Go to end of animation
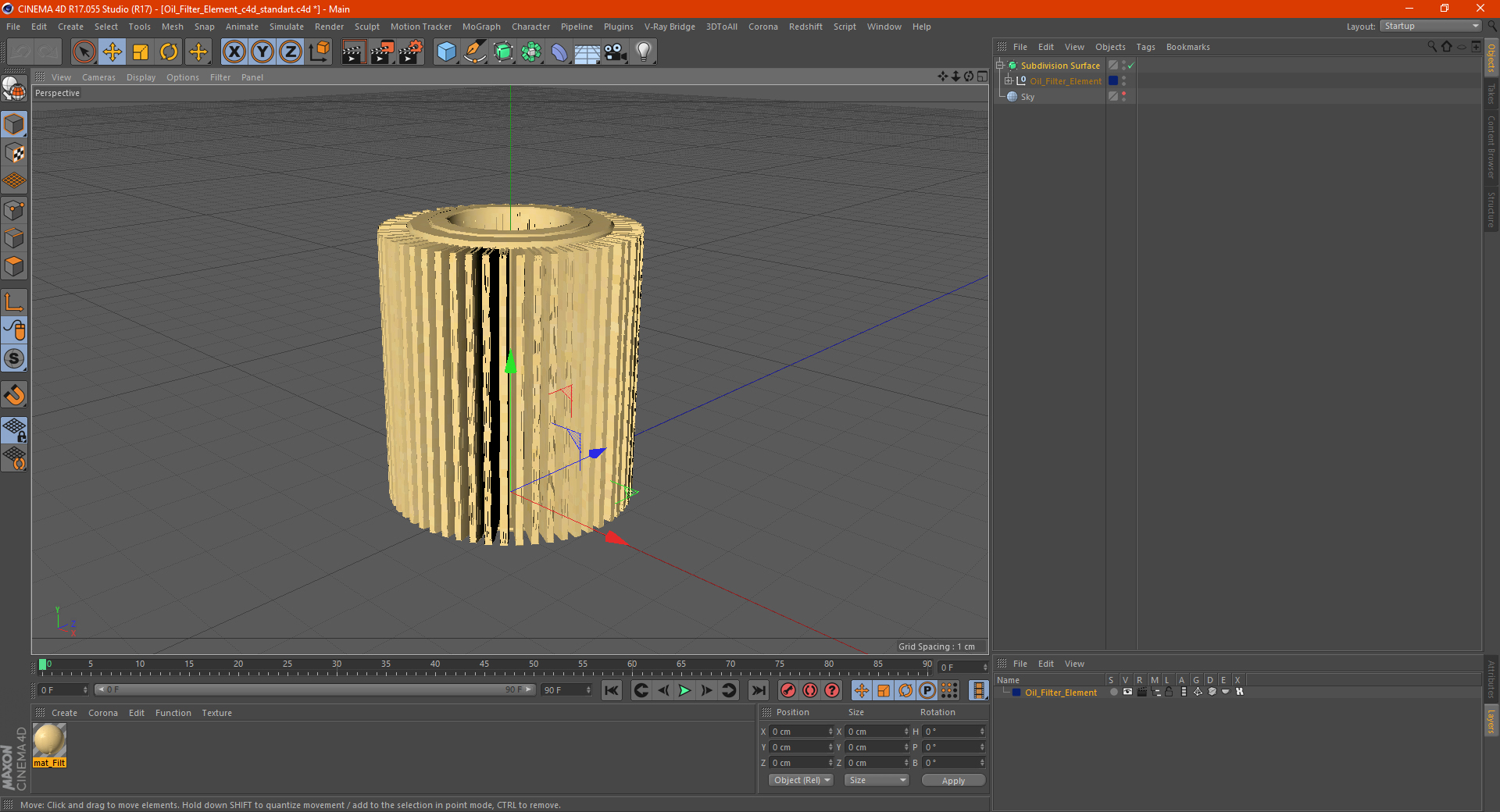This screenshot has height=812, width=1500. click(x=758, y=690)
